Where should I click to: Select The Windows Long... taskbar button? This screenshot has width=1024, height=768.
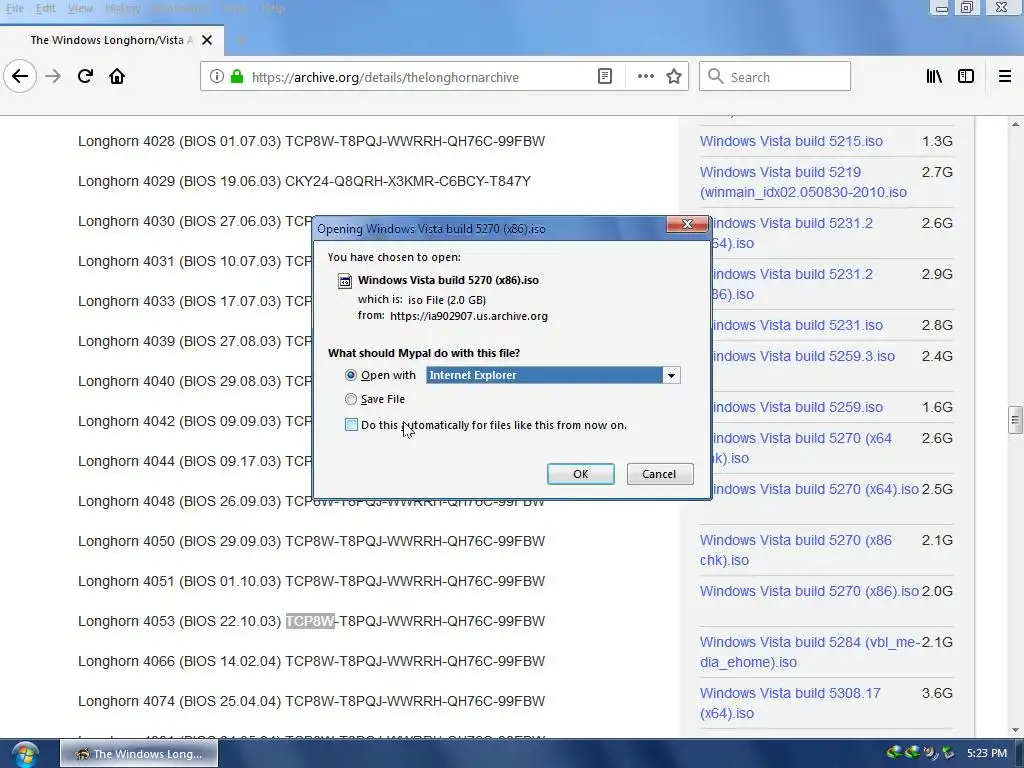pos(139,754)
